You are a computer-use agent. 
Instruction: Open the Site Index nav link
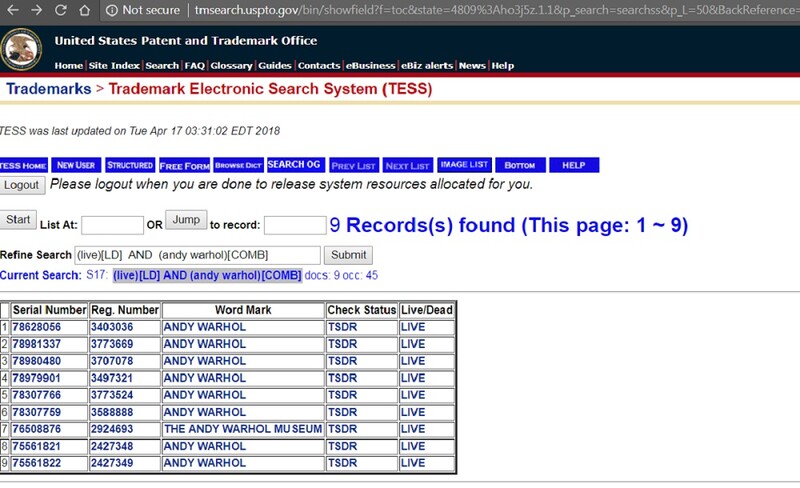point(114,65)
